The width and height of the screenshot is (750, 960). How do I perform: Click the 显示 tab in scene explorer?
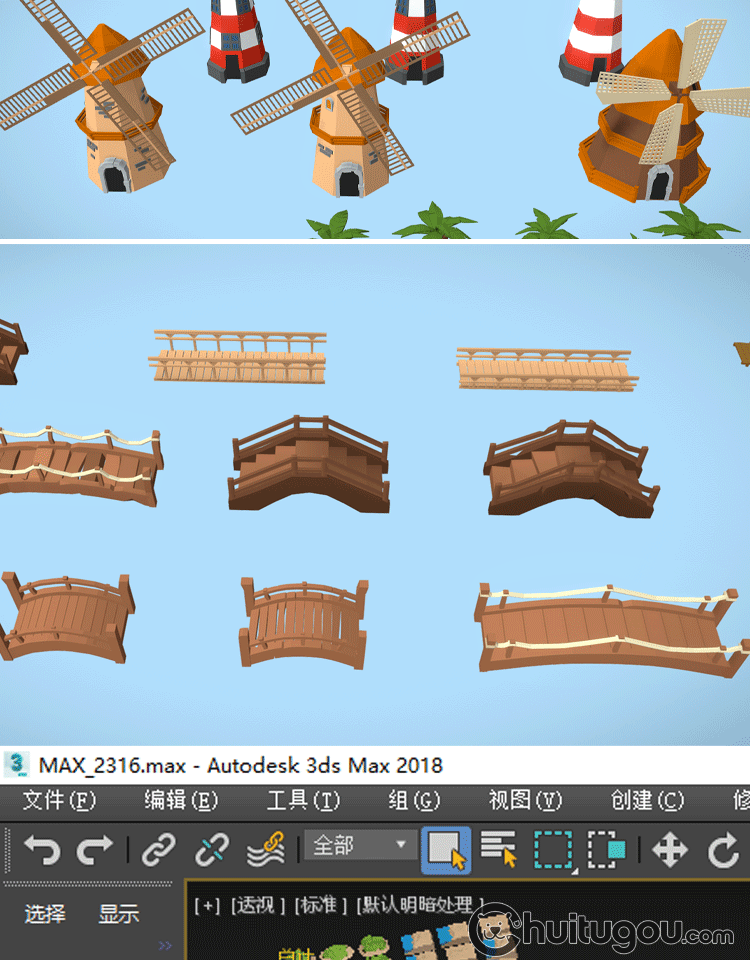(x=118, y=913)
